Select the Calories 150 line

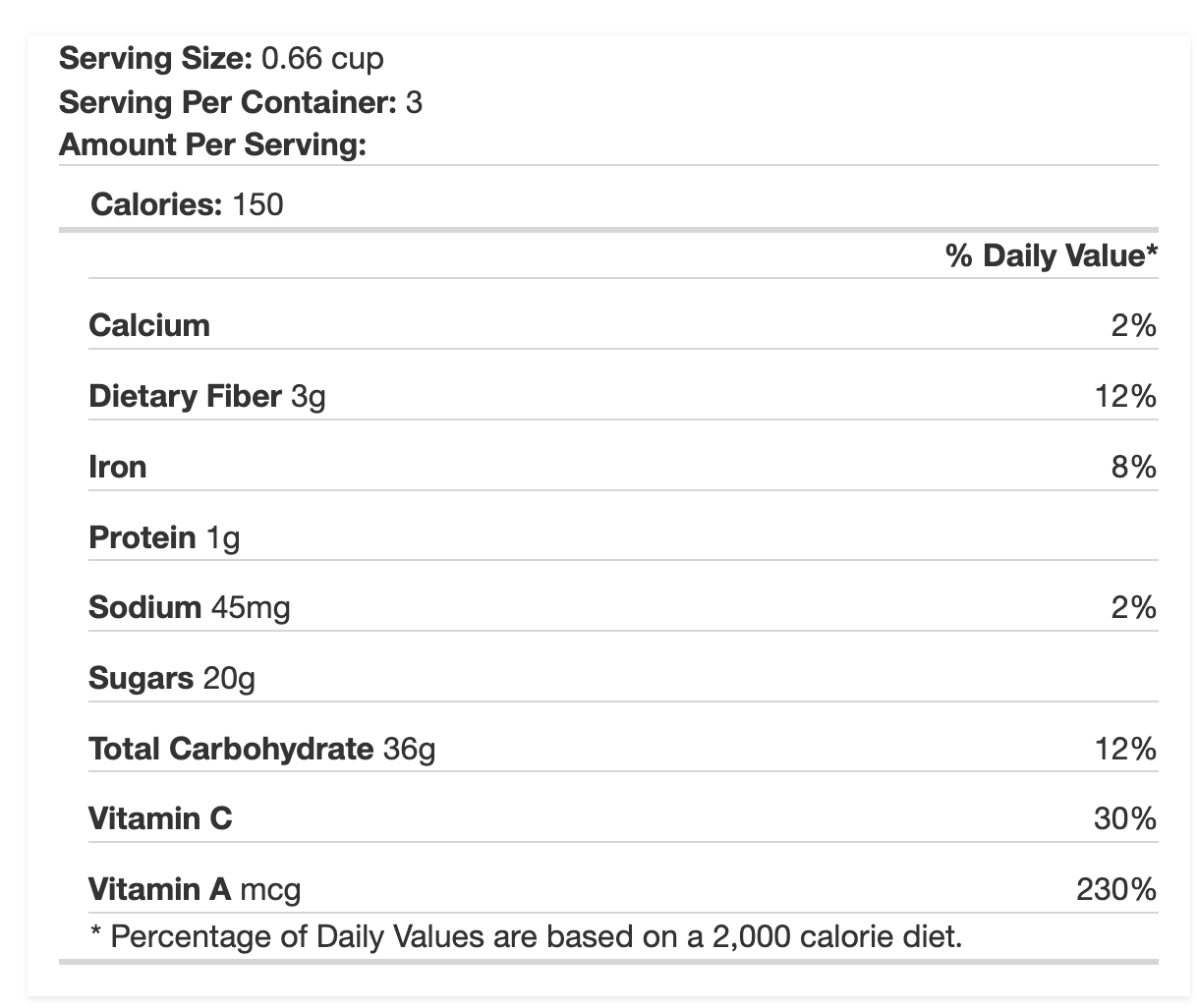click(x=187, y=204)
